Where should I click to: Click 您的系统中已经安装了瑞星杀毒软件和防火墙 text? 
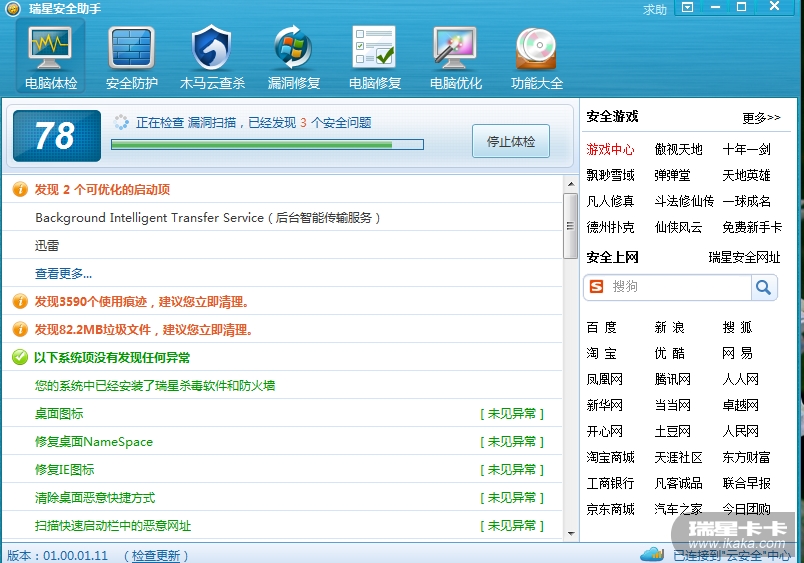(155, 386)
